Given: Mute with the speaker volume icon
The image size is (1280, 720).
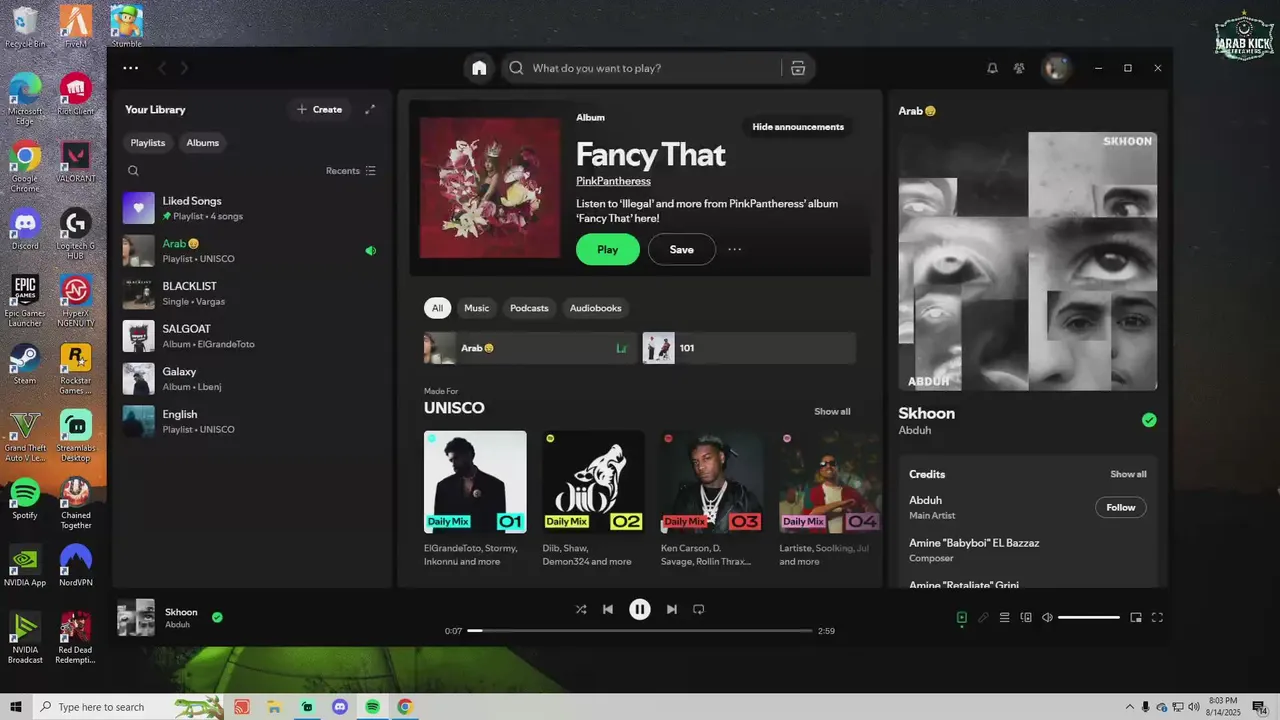Looking at the screenshot, I should coord(1047,617).
